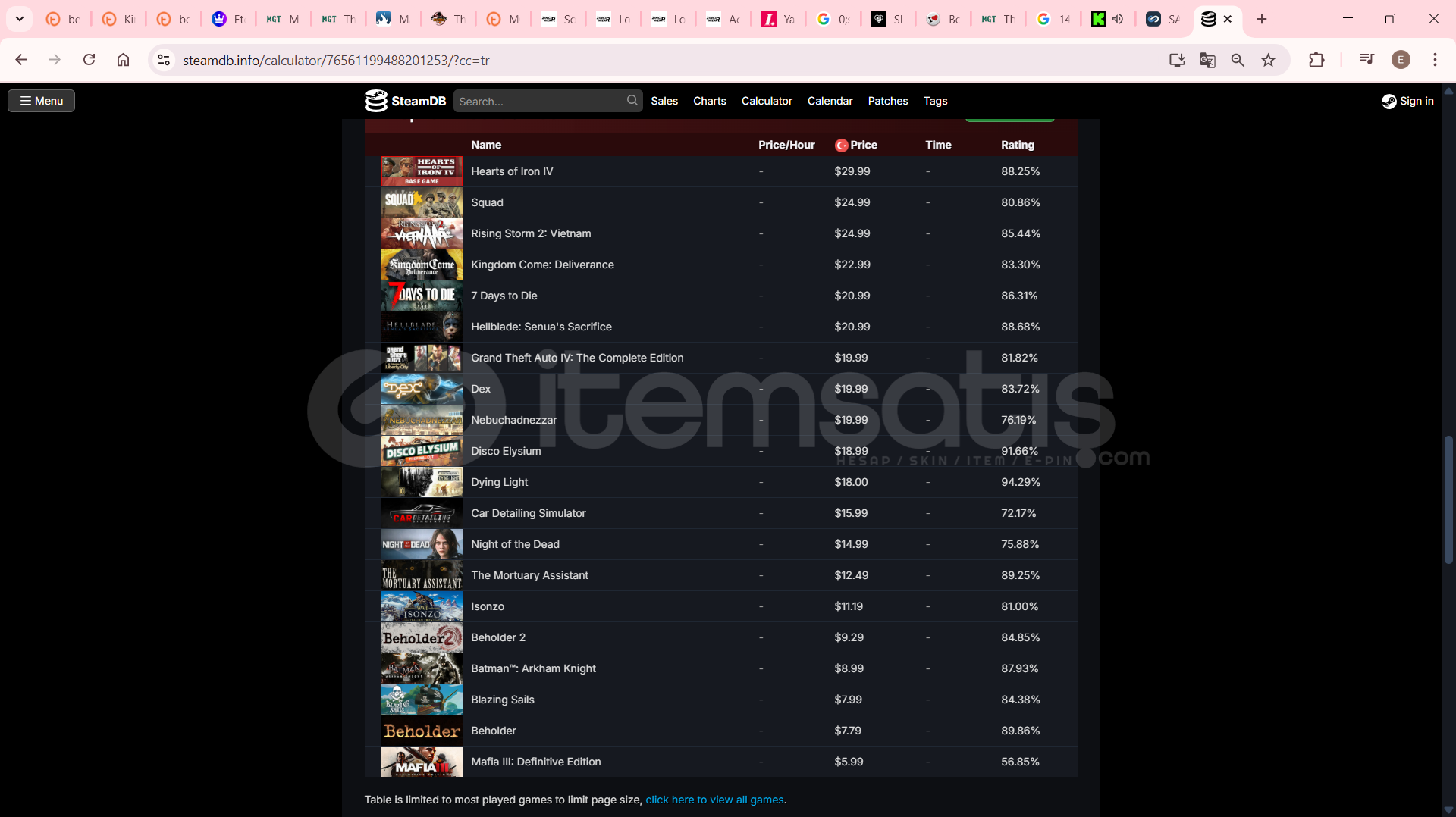View site information icon beside the URL
Screen dimensions: 1456x817
pyautogui.click(x=164, y=60)
